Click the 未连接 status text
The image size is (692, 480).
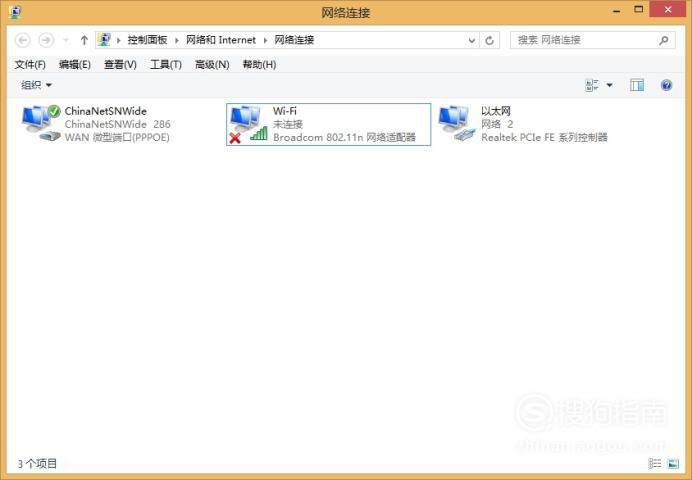click(x=288, y=124)
